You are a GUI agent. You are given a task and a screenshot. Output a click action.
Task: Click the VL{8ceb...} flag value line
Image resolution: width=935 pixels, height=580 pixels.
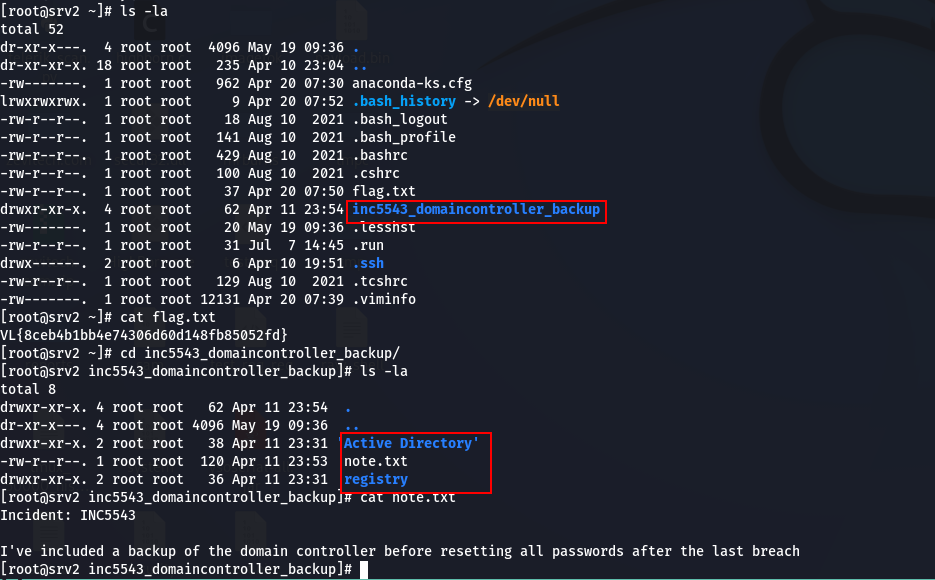pos(144,335)
